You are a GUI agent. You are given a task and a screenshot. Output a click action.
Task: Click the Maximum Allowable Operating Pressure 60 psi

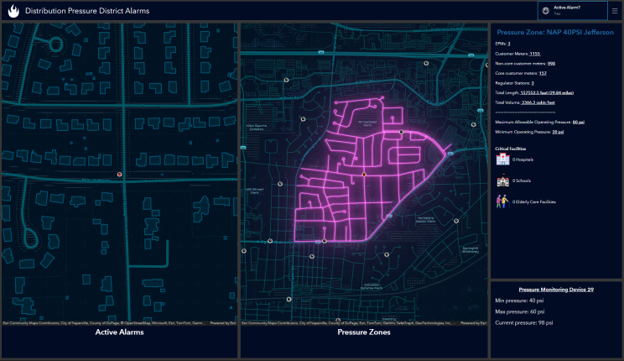[578, 122]
